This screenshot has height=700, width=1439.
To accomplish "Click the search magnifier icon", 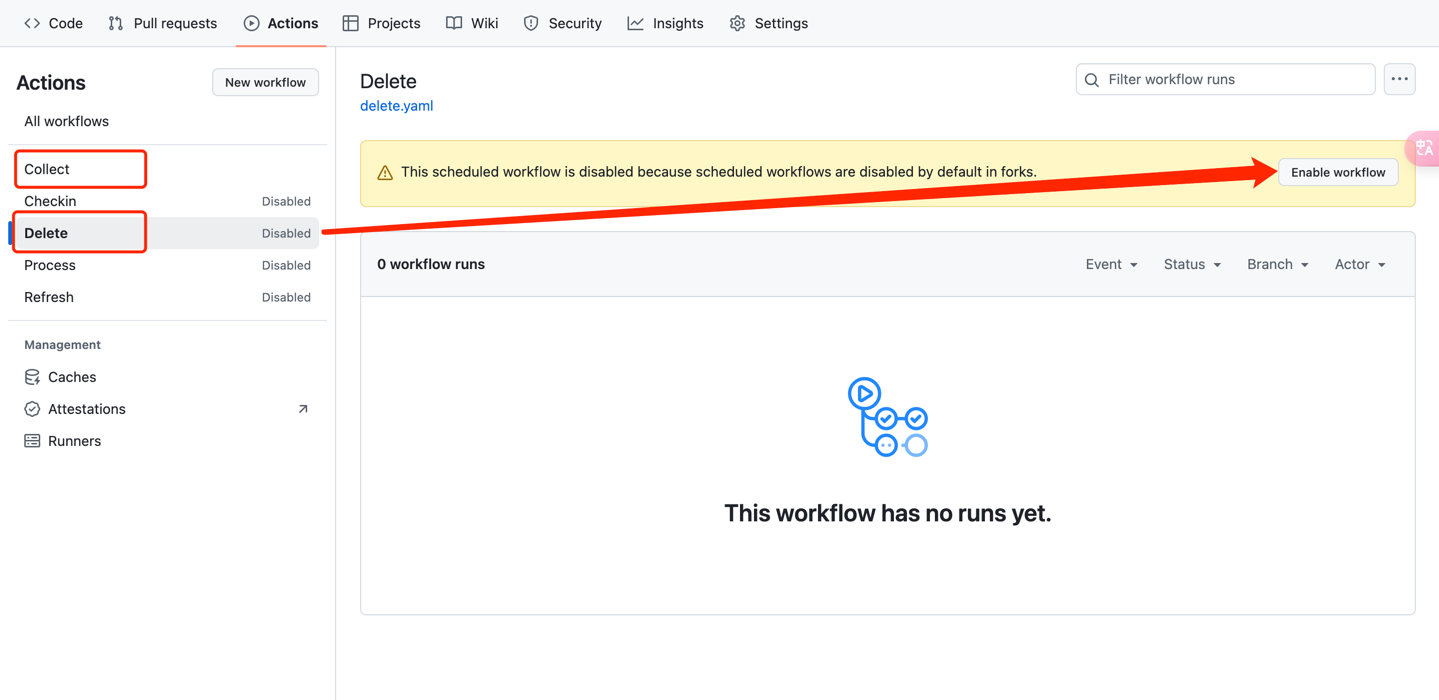I will (1092, 80).
